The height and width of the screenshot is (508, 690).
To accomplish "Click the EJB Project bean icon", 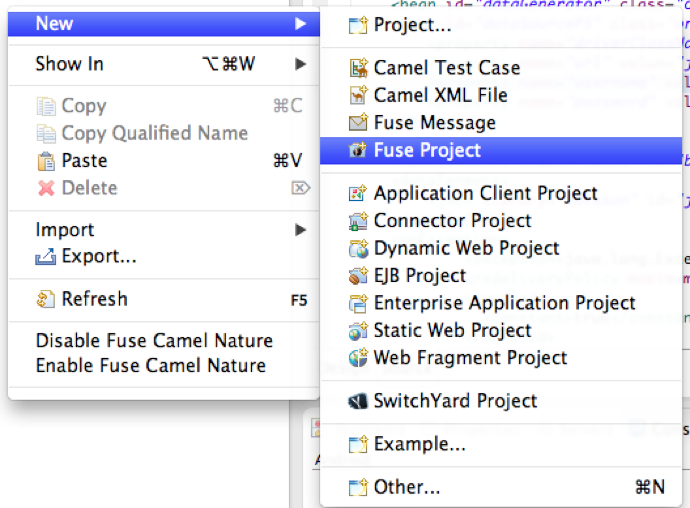I will 358,276.
